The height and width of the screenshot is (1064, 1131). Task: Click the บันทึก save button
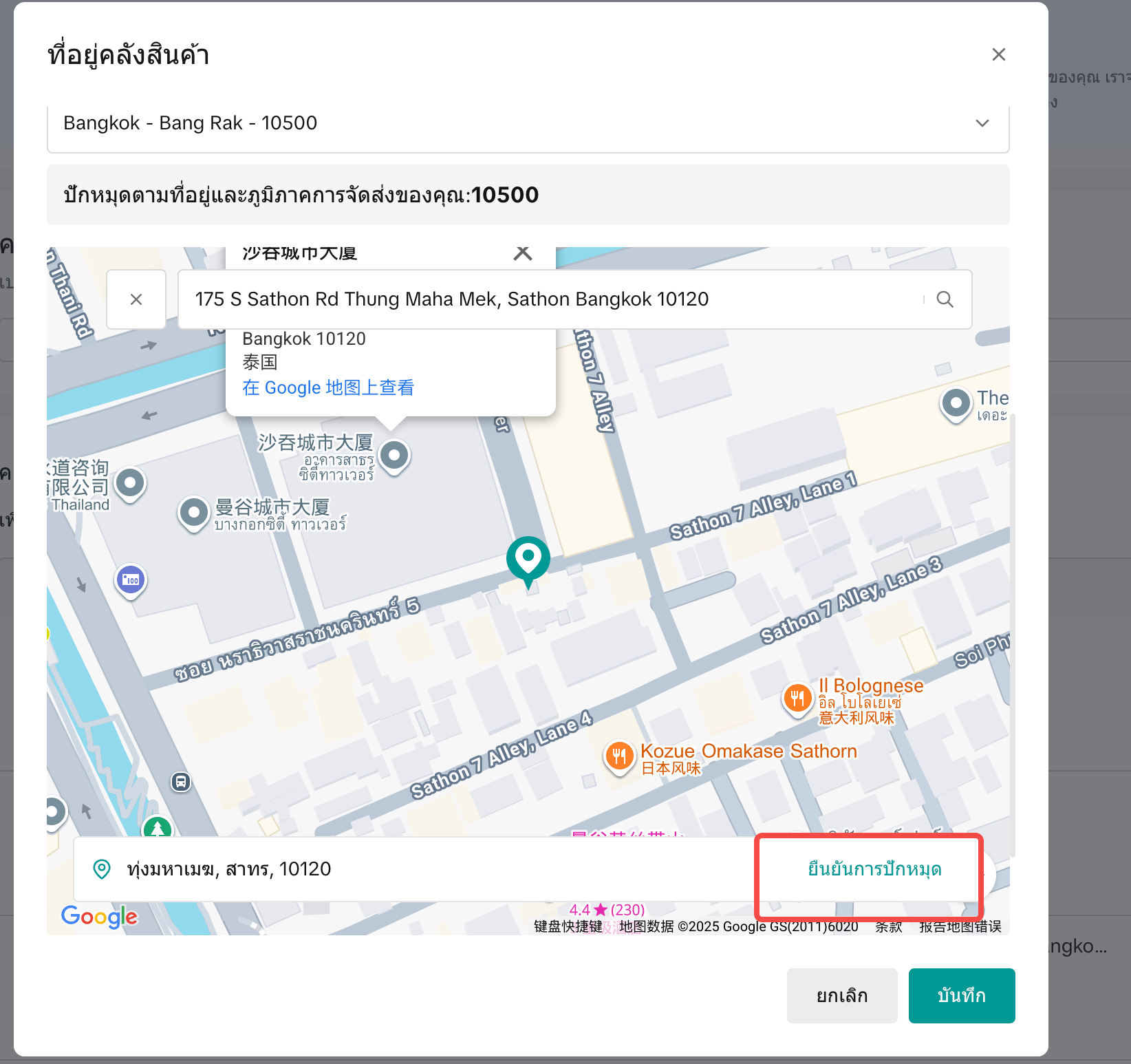point(962,996)
